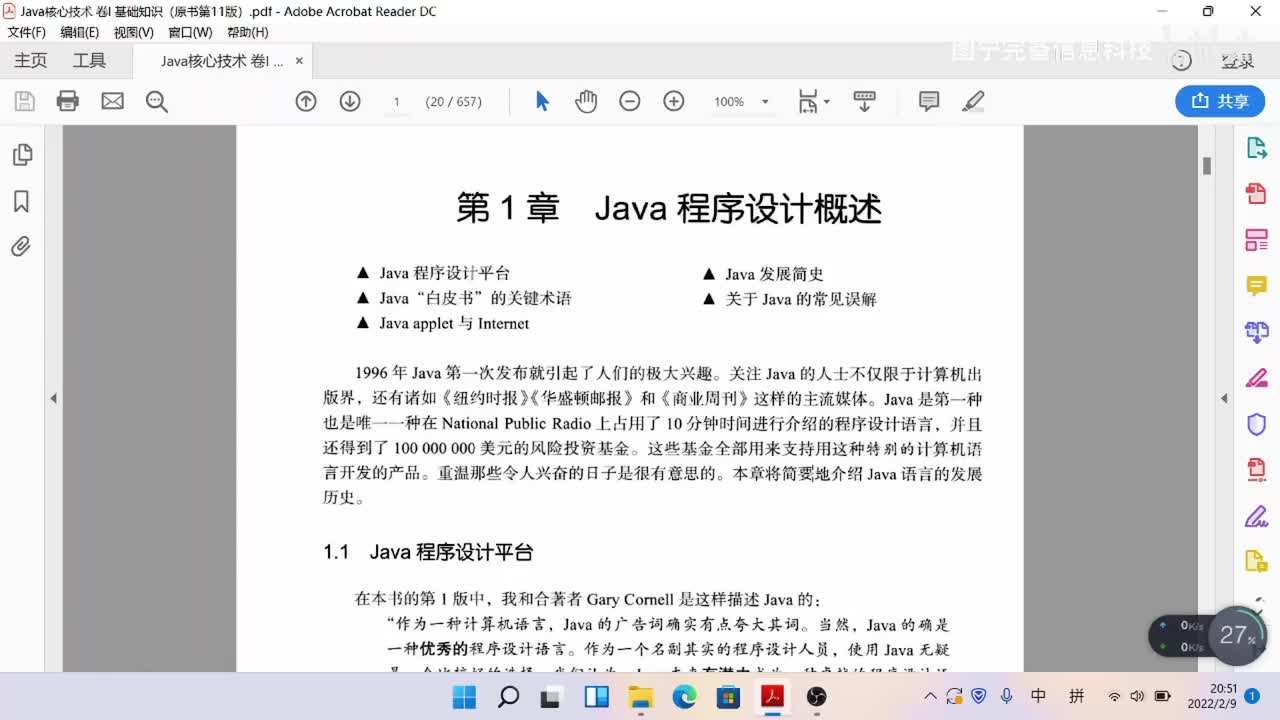1280x720 pixels.
Task: Open File Explorer from taskbar
Action: (640, 697)
